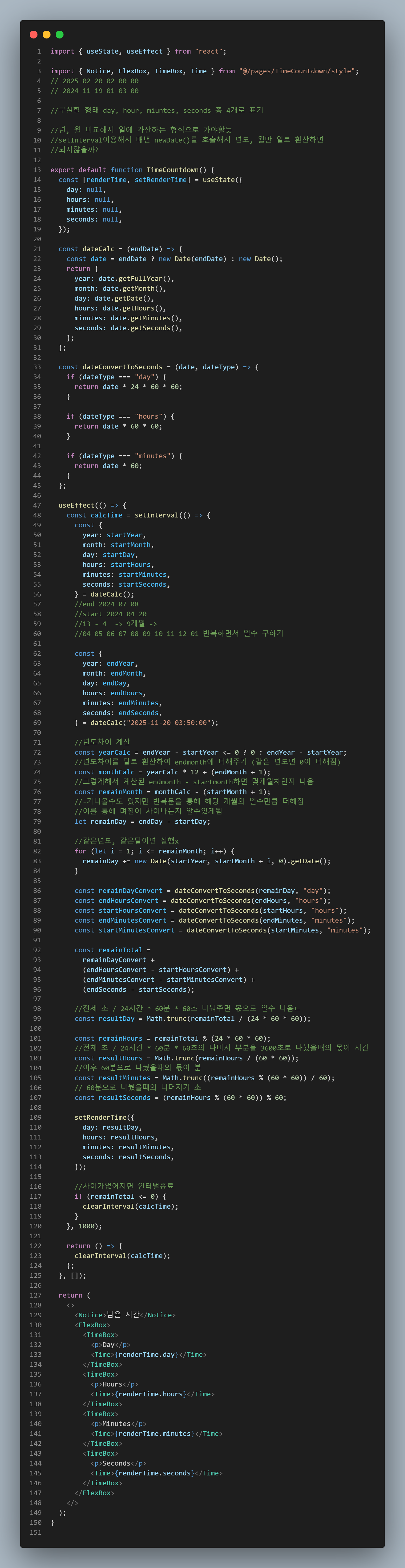The image size is (405, 1568).
Task: Click the "2025-11-20 03:50:00" date string
Action: pos(168,723)
